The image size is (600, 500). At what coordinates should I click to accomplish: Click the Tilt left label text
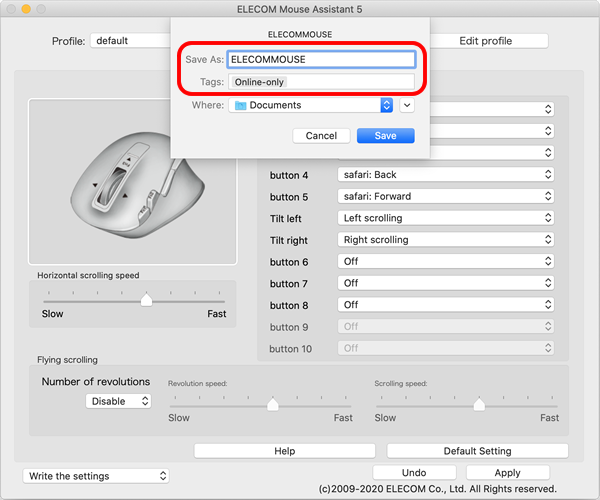(285, 218)
